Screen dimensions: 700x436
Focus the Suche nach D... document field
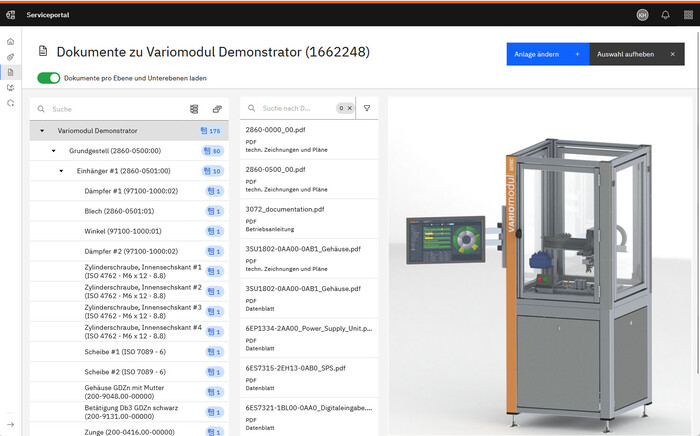297,108
